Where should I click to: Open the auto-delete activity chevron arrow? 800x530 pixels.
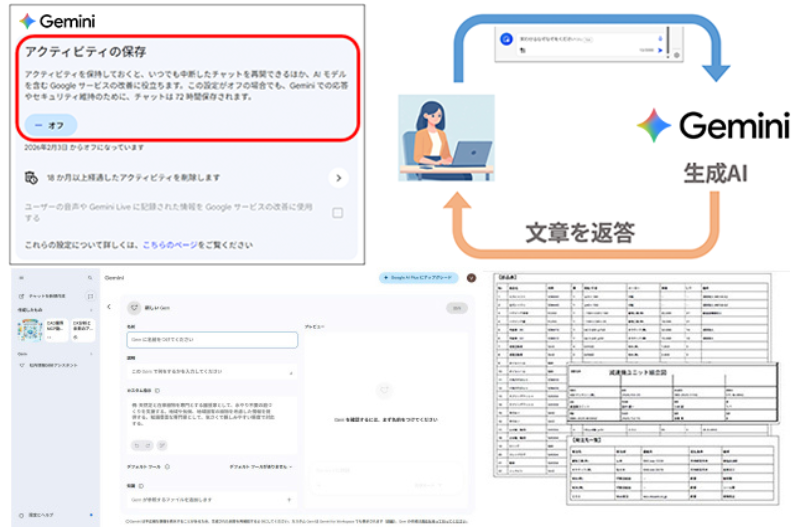[338, 178]
